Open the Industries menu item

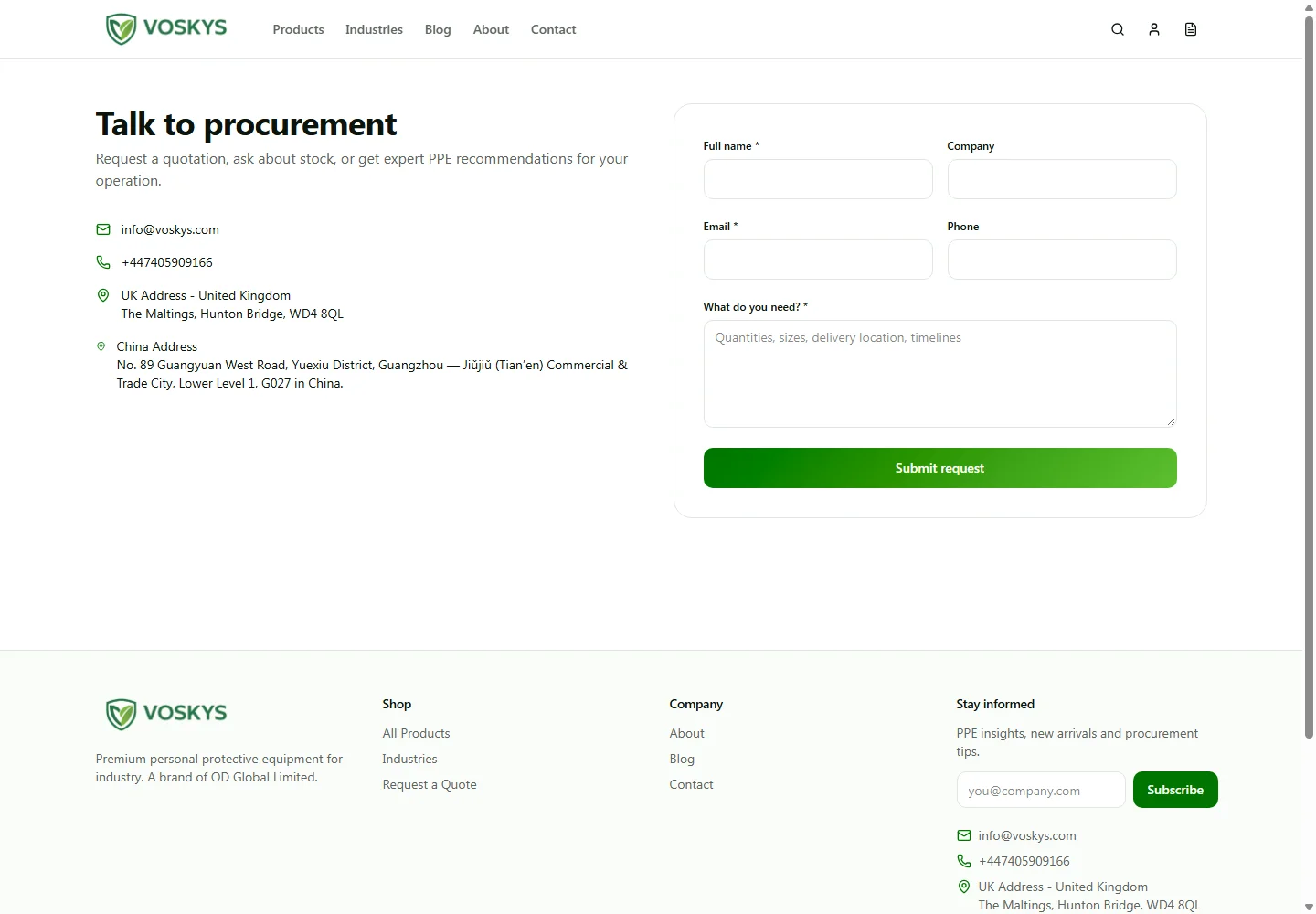click(374, 29)
